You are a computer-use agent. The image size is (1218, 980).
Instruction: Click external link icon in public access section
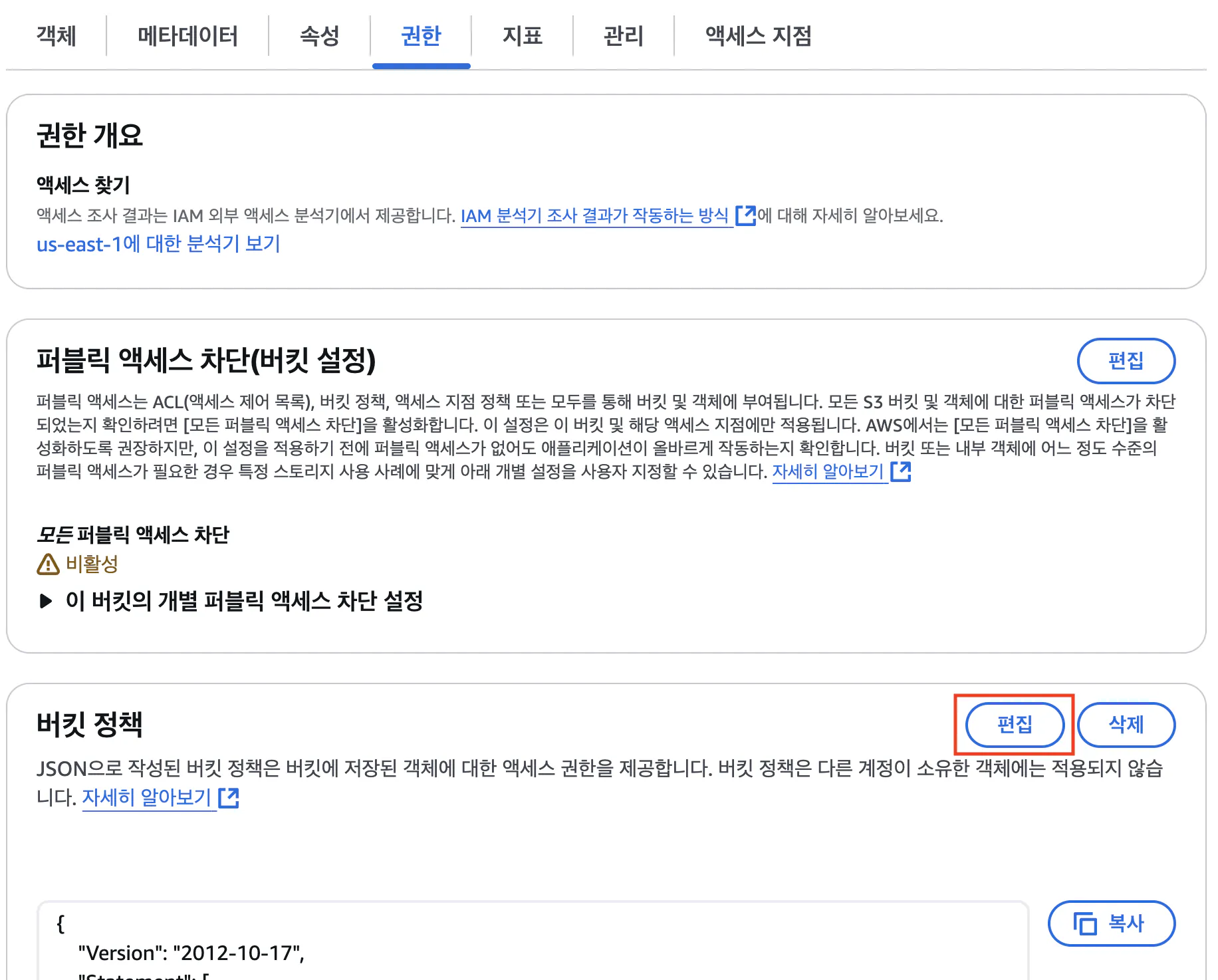click(x=900, y=472)
